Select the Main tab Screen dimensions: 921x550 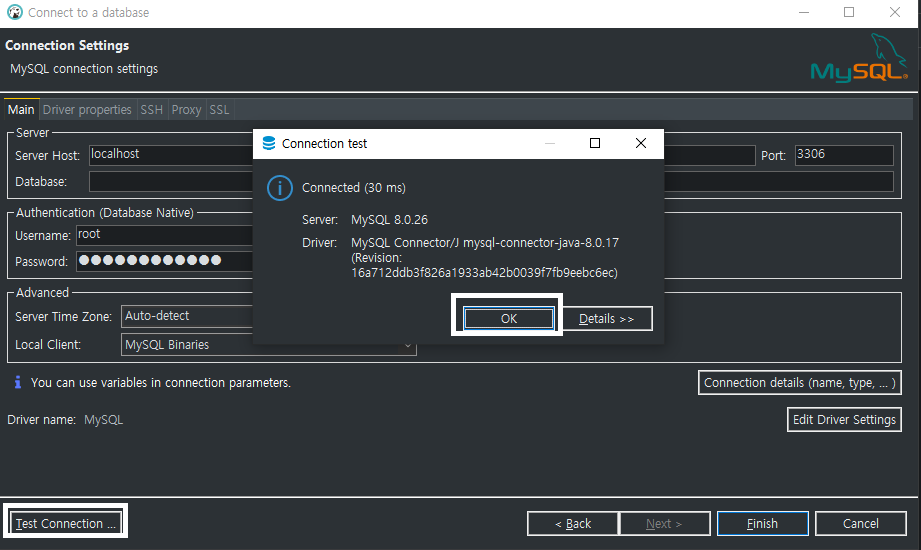pos(21,110)
